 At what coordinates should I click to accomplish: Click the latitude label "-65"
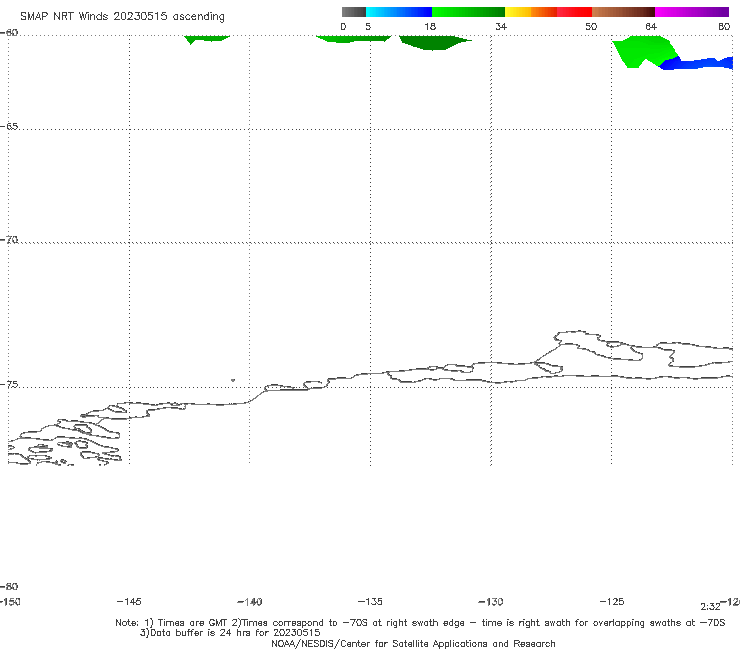[9, 127]
